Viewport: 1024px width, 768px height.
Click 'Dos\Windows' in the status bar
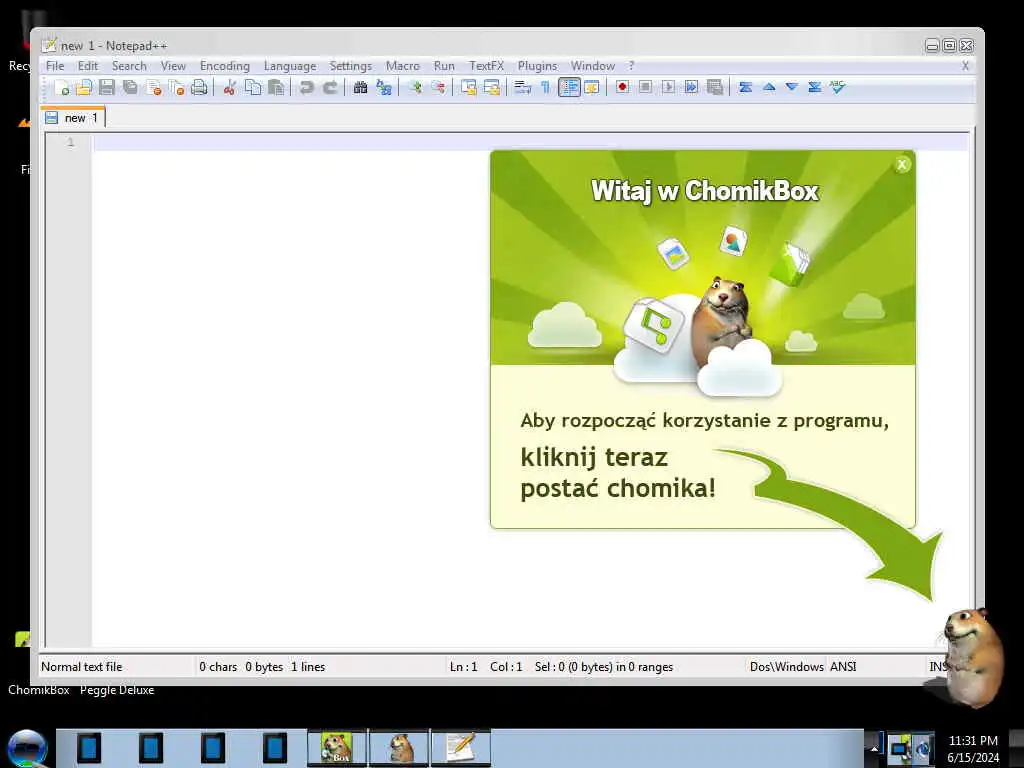coord(786,667)
